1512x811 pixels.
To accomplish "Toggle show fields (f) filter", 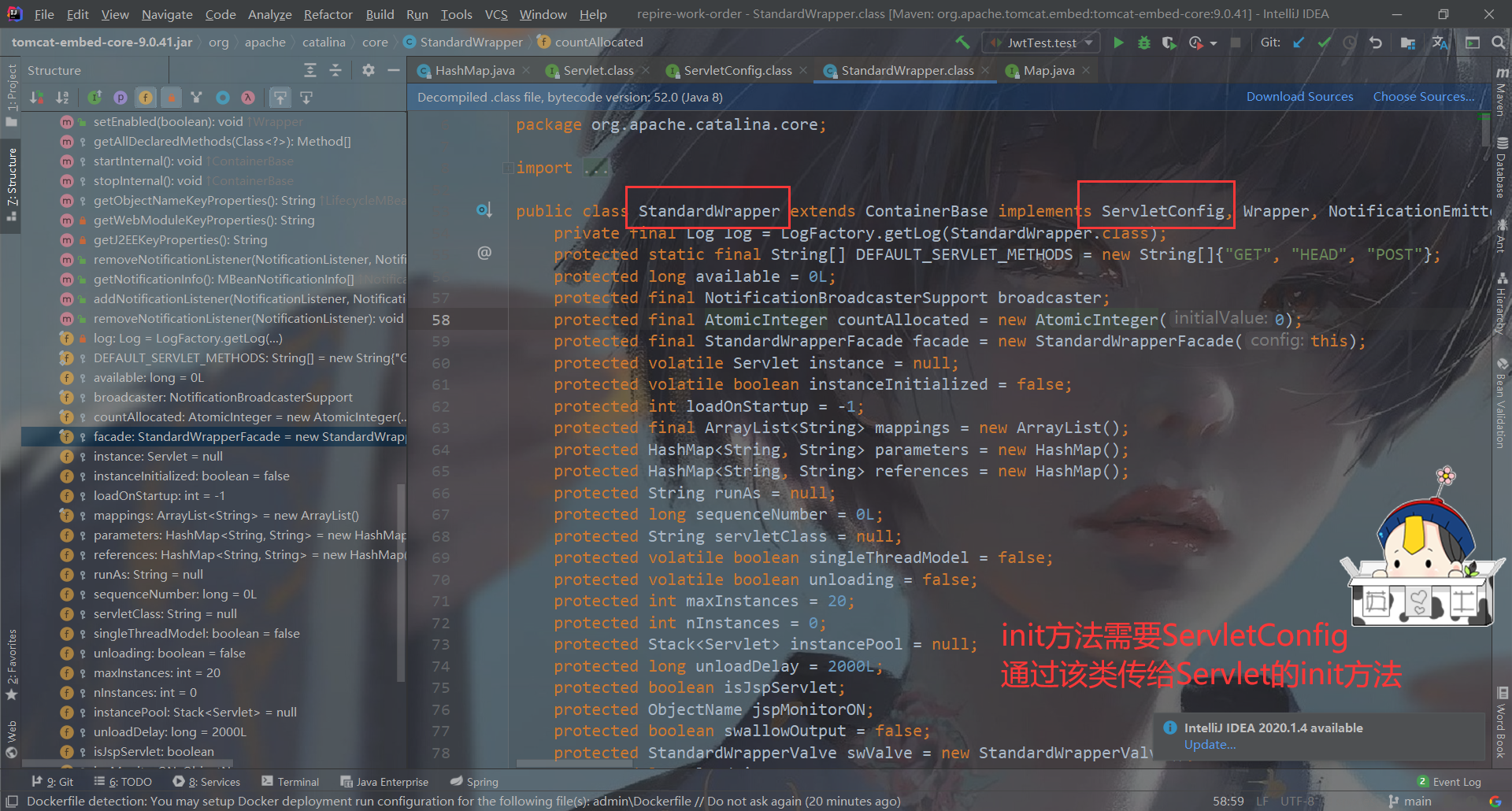I will pos(146,98).
